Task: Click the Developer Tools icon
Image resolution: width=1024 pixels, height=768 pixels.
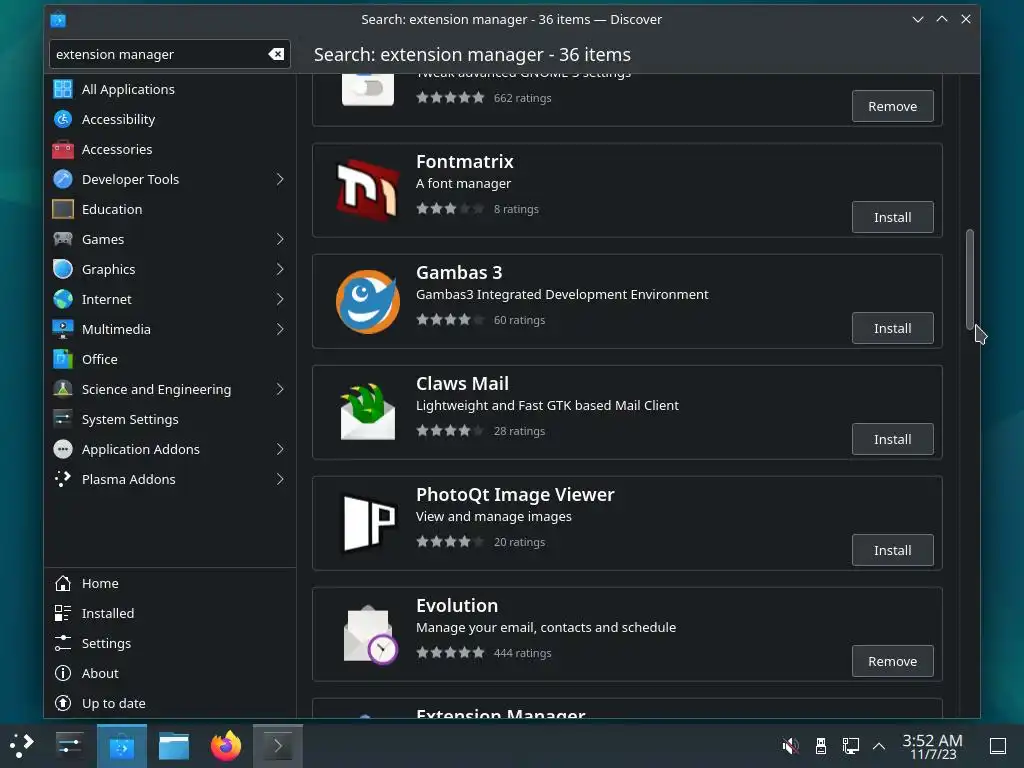Action: pyautogui.click(x=63, y=179)
